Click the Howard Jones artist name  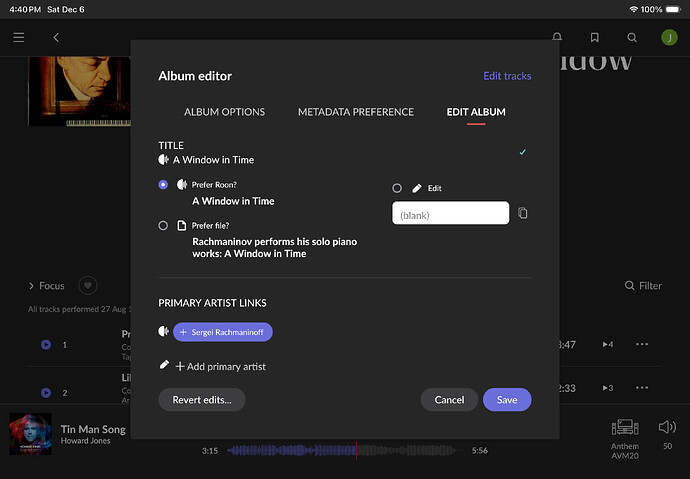point(85,441)
